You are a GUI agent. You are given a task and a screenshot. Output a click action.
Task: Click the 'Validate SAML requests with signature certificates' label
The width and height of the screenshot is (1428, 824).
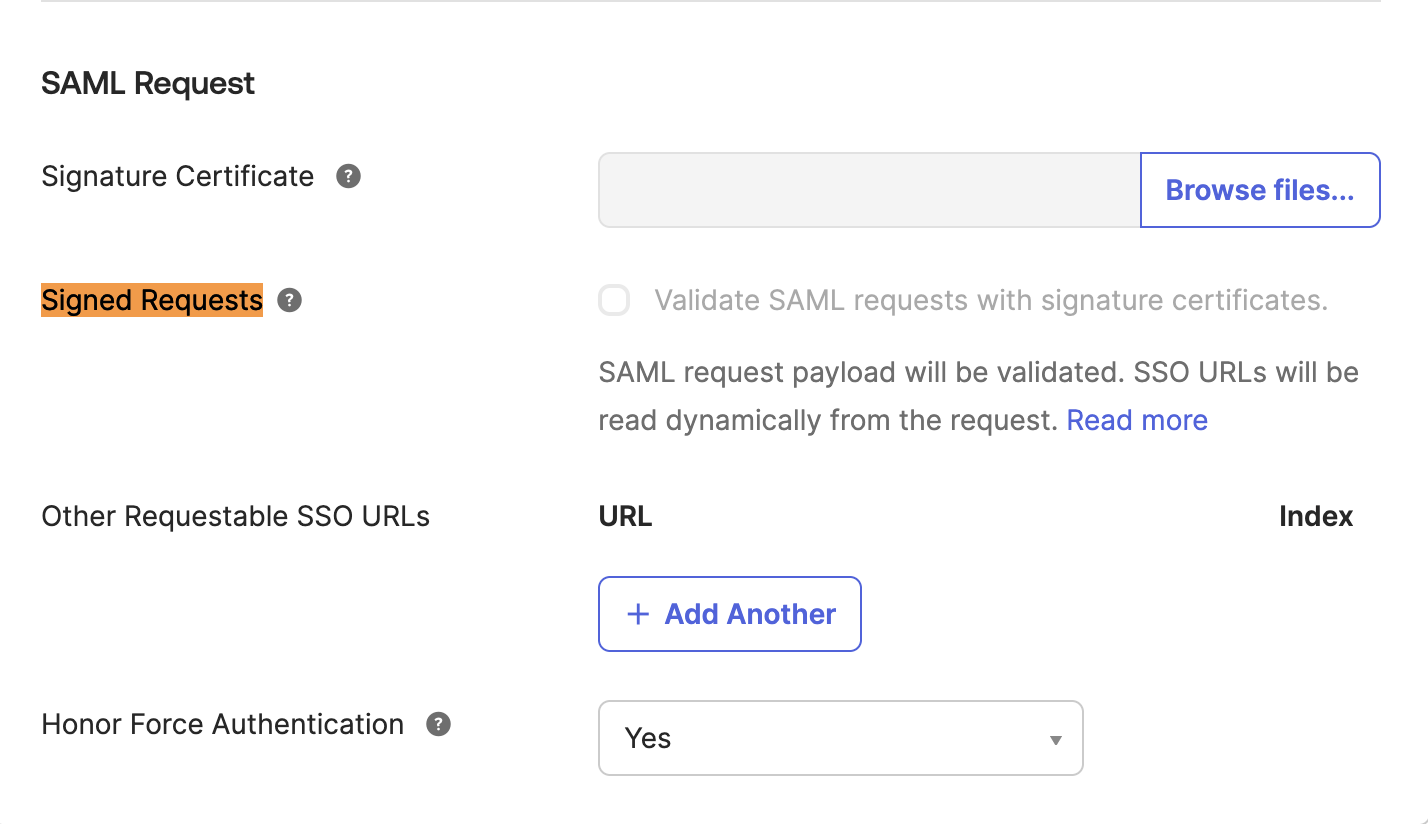pyautogui.click(x=990, y=300)
